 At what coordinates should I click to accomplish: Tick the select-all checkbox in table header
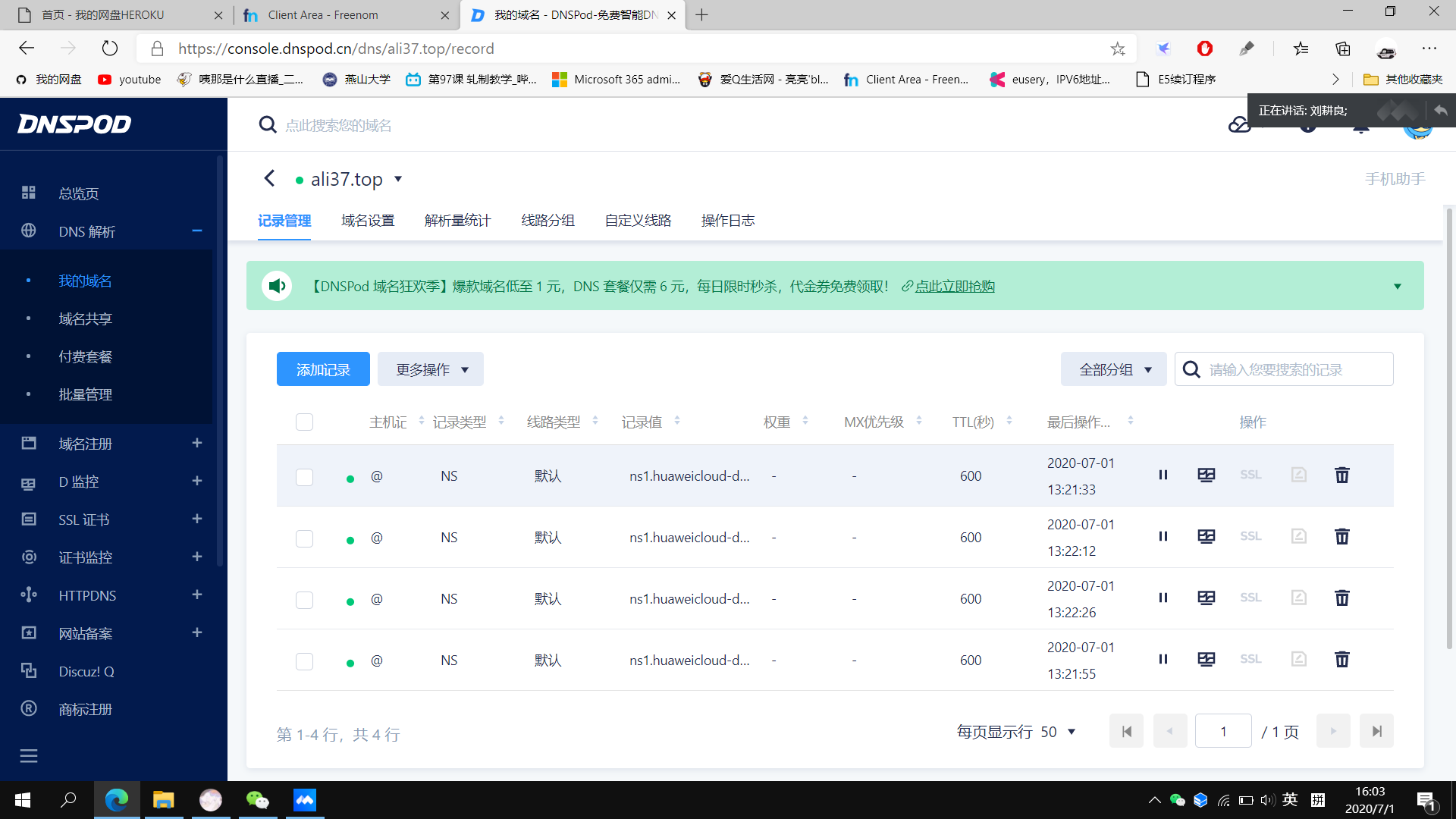(304, 422)
